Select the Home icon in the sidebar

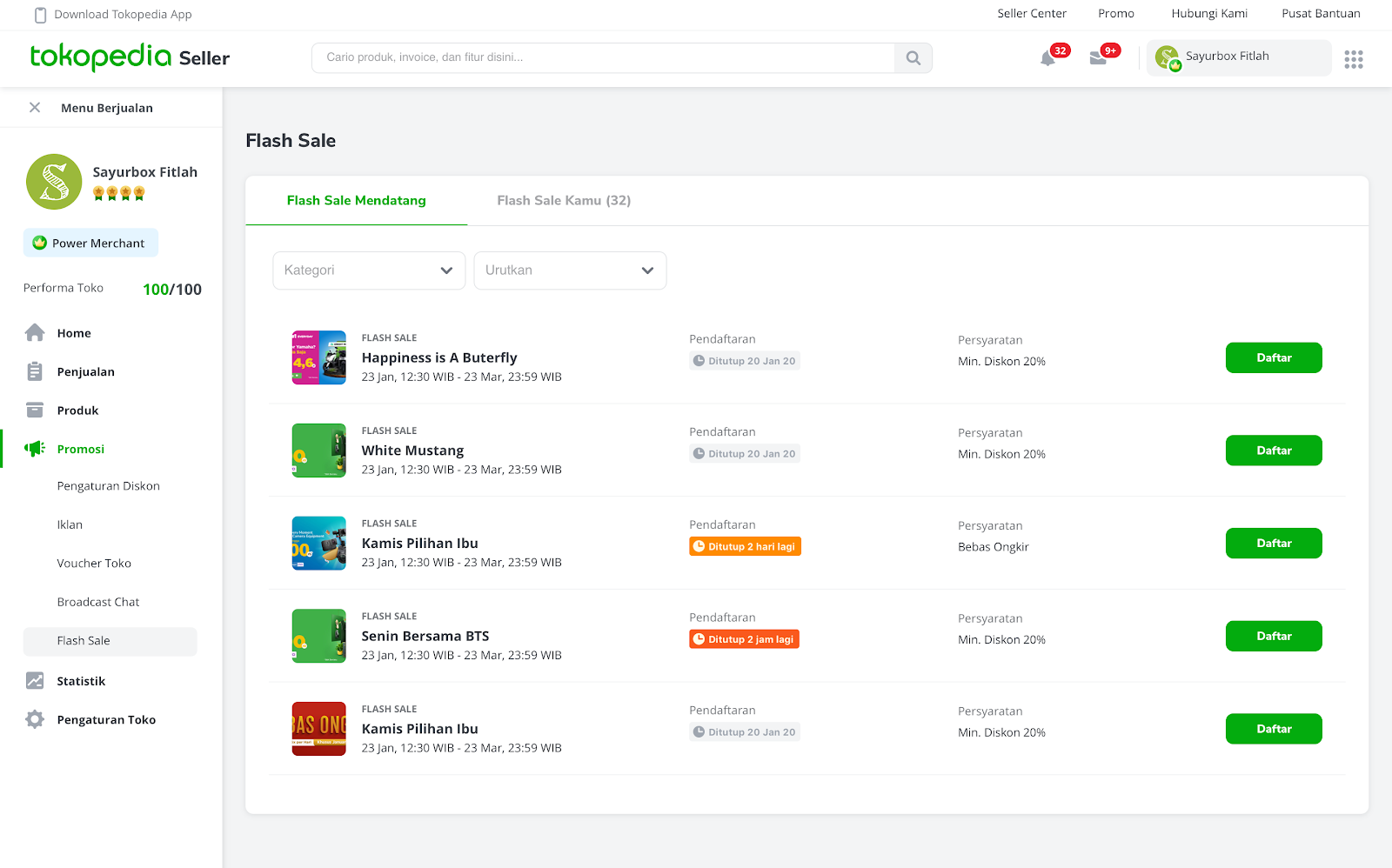coord(35,332)
